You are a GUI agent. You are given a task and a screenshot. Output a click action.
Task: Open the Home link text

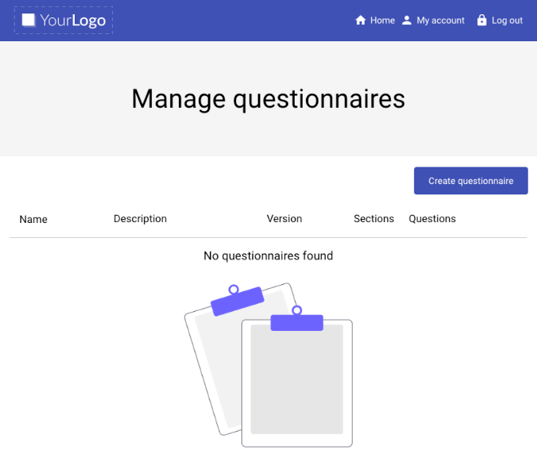(x=383, y=21)
